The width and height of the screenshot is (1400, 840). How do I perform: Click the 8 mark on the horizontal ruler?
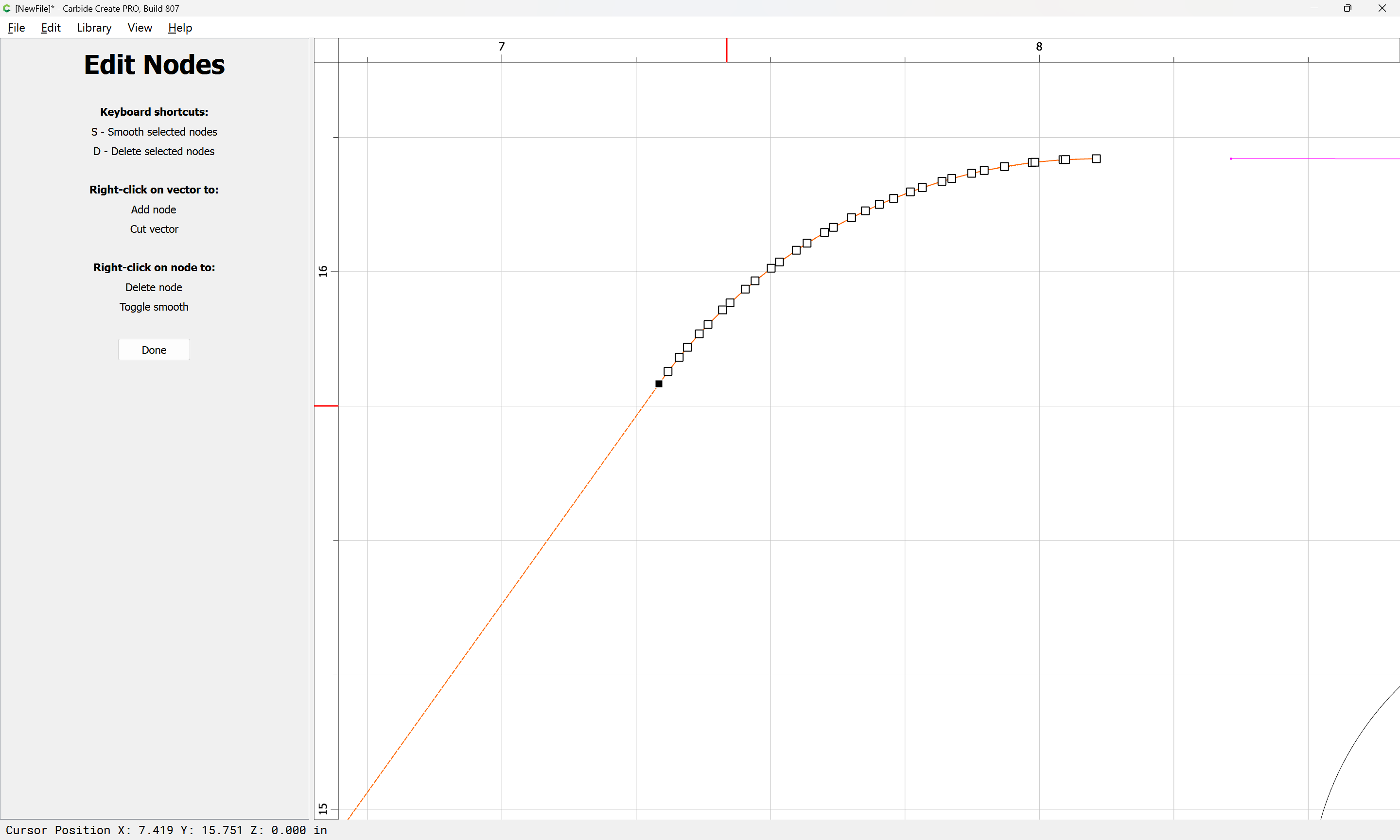point(1039,46)
